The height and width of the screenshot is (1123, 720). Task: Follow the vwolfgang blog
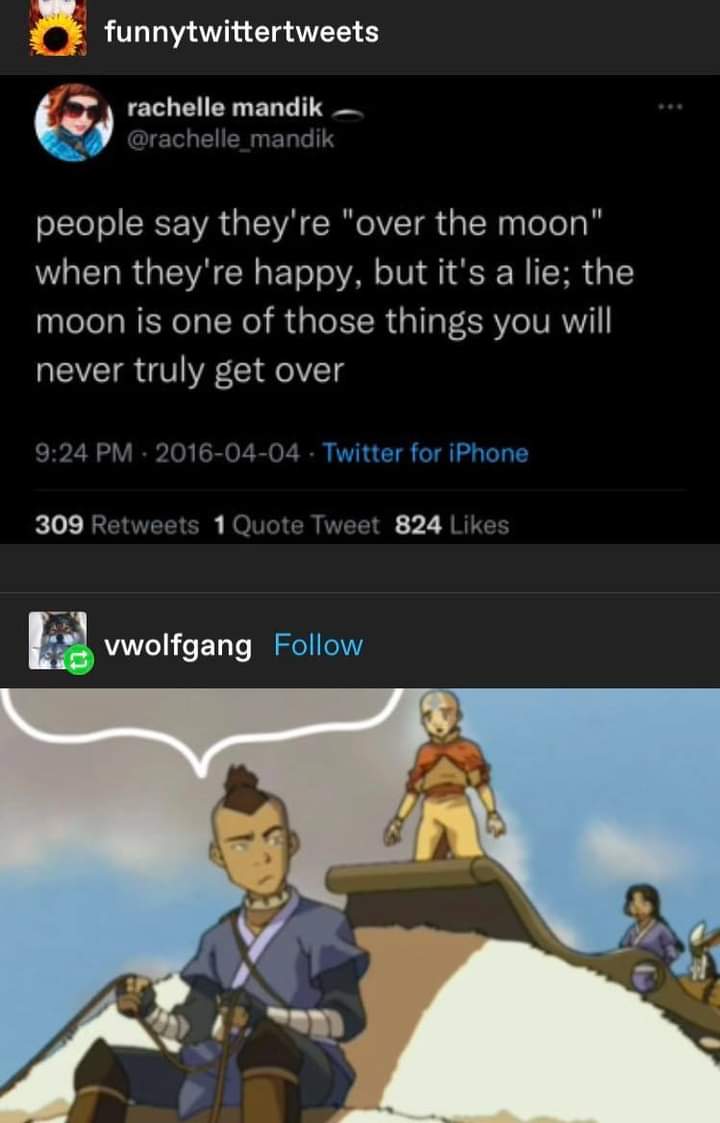click(318, 645)
